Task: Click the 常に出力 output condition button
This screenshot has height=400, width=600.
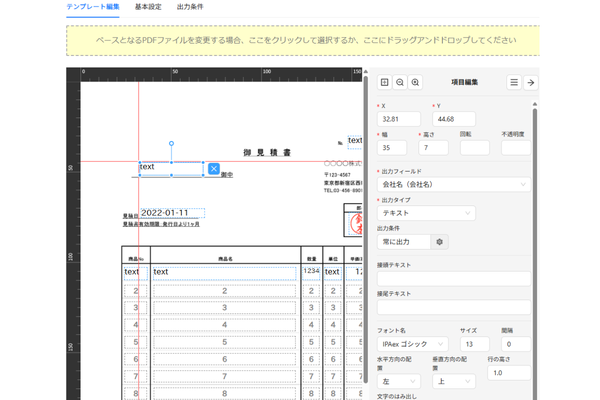Action: (403, 242)
